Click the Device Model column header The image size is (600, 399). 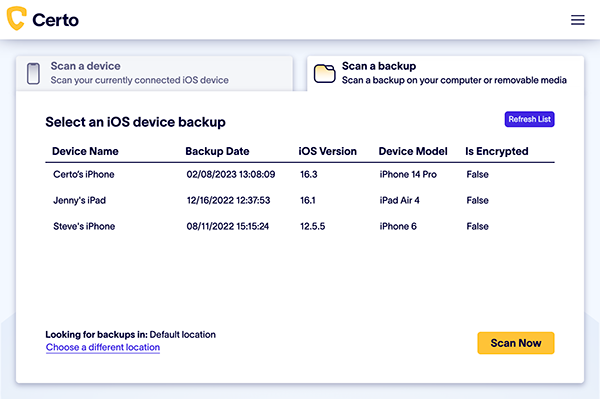413,151
